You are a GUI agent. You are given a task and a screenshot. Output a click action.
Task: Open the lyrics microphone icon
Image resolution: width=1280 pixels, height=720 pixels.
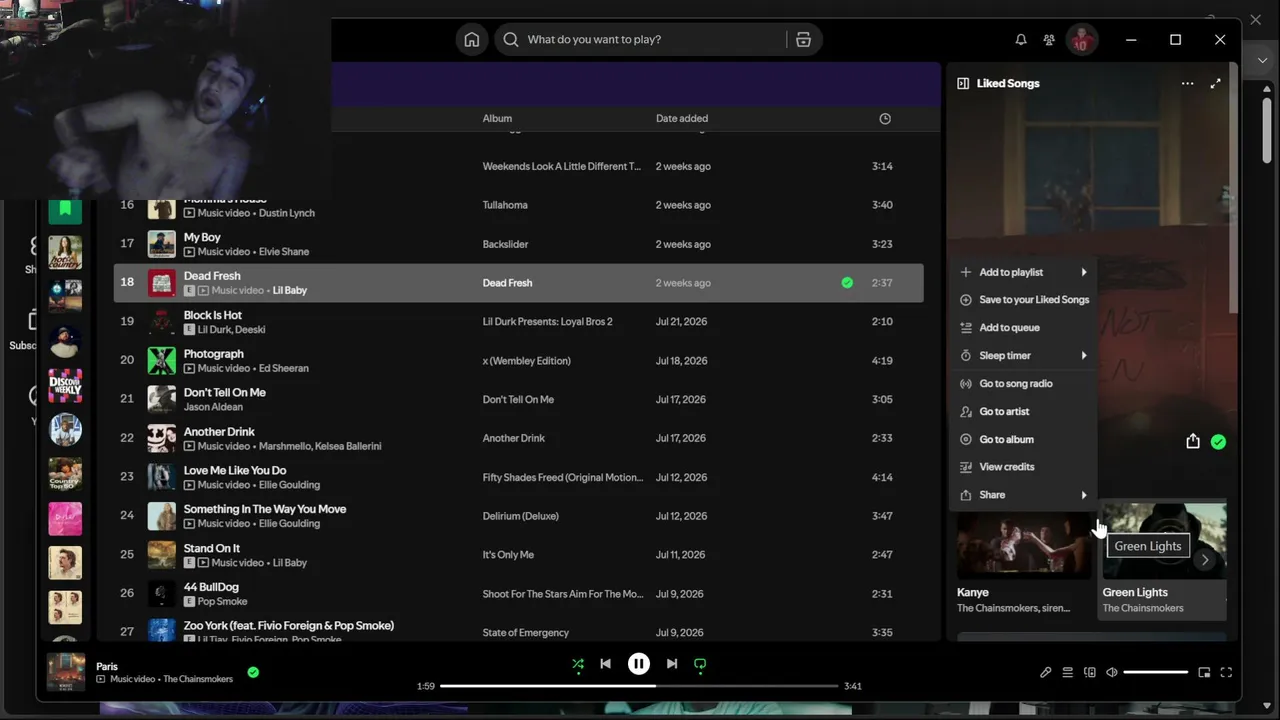(1046, 673)
